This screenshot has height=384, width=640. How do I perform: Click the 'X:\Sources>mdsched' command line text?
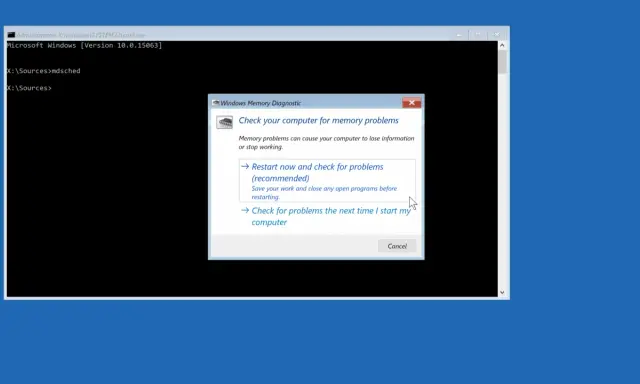[x=44, y=71]
